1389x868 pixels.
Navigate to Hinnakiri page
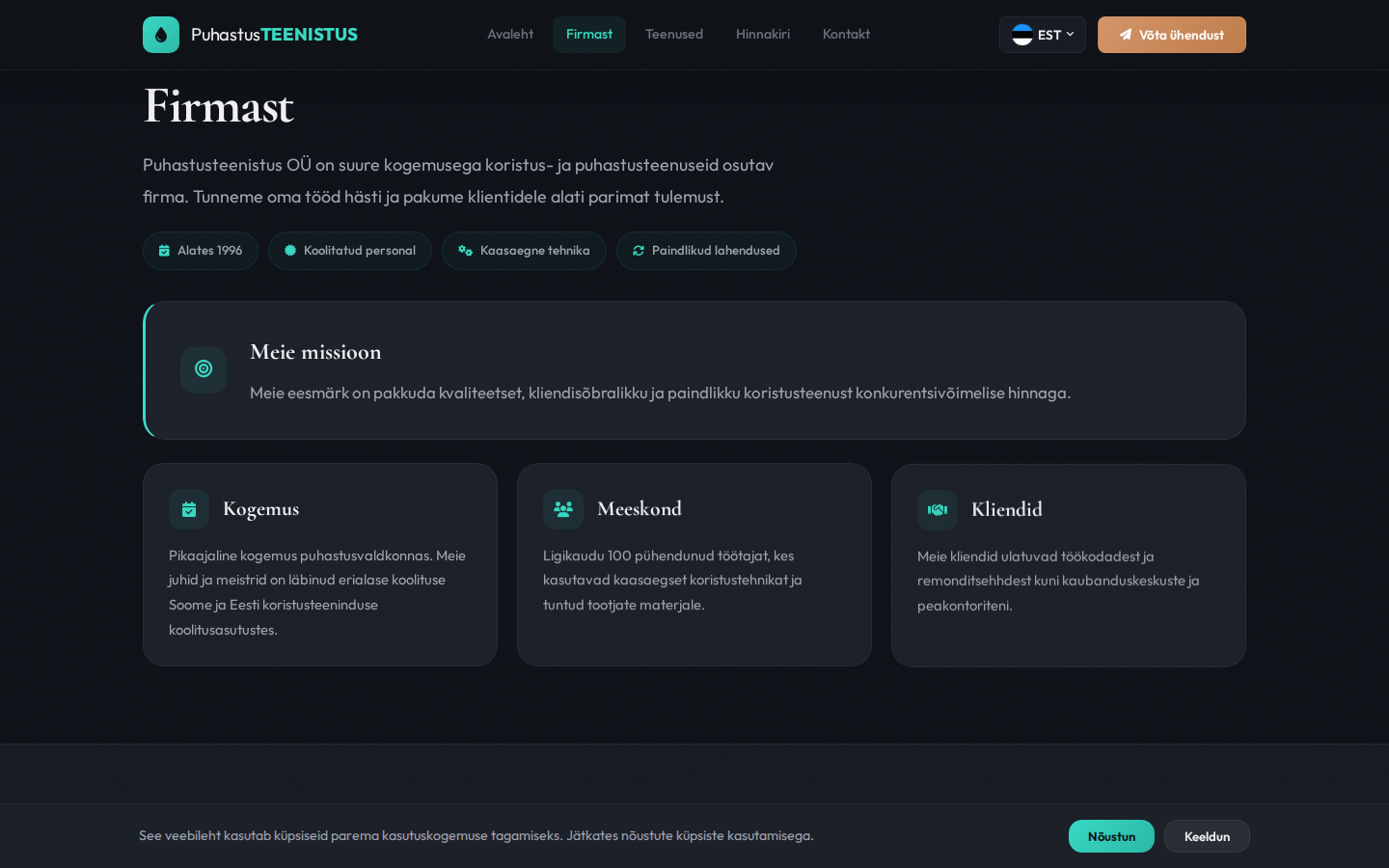[x=763, y=35]
